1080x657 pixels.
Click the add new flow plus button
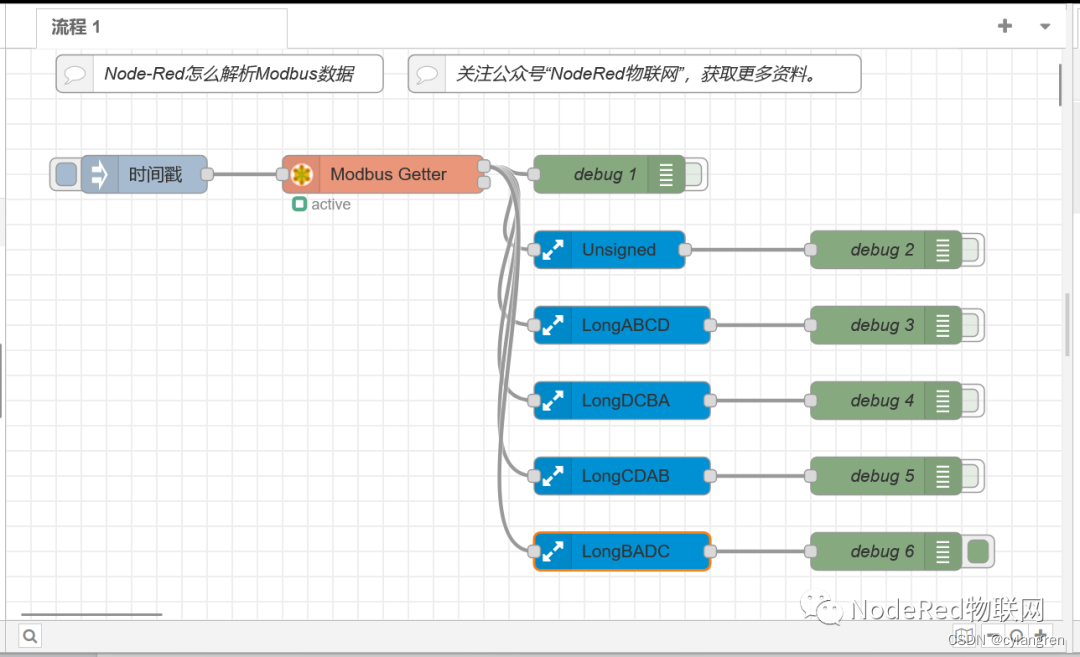1004,27
